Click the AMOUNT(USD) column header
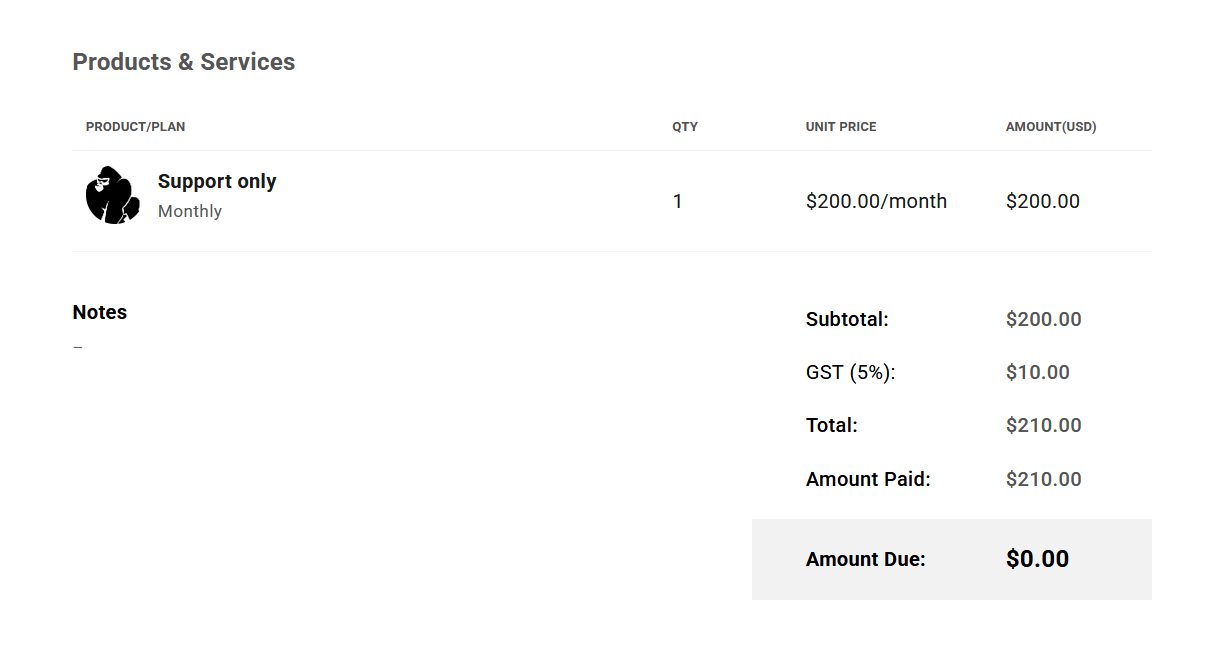Image resolution: width=1220 pixels, height=654 pixels. coord(1051,127)
